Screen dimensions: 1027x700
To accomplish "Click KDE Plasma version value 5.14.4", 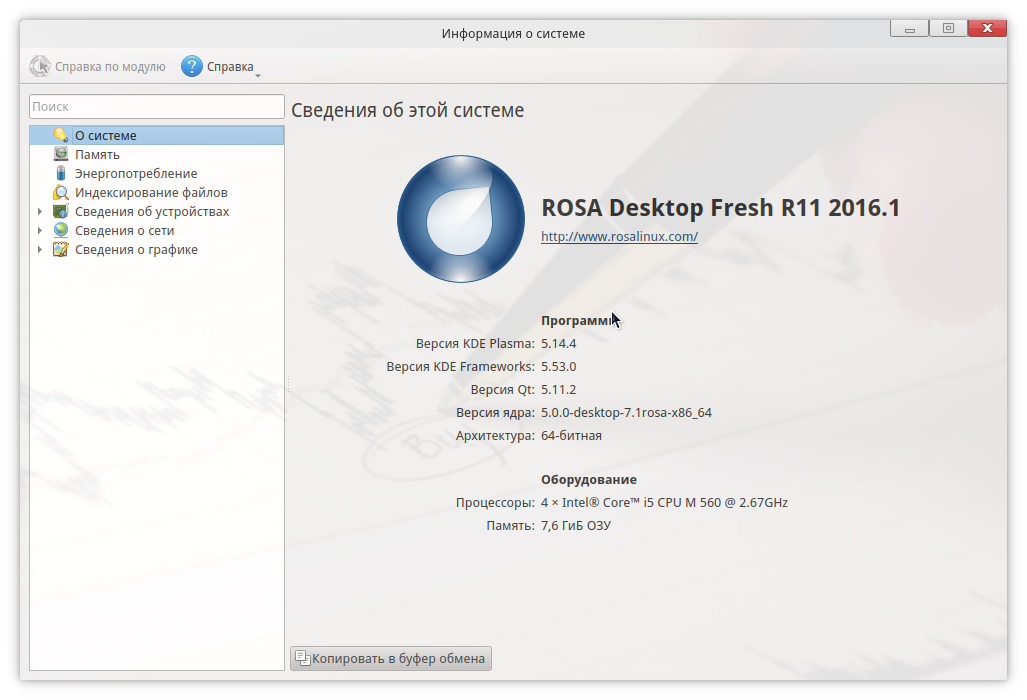I will pyautogui.click(x=559, y=344).
